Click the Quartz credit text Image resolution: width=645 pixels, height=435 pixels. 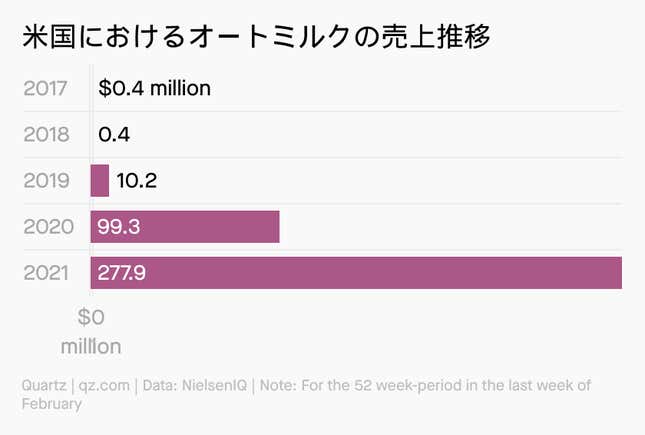pos(44,386)
